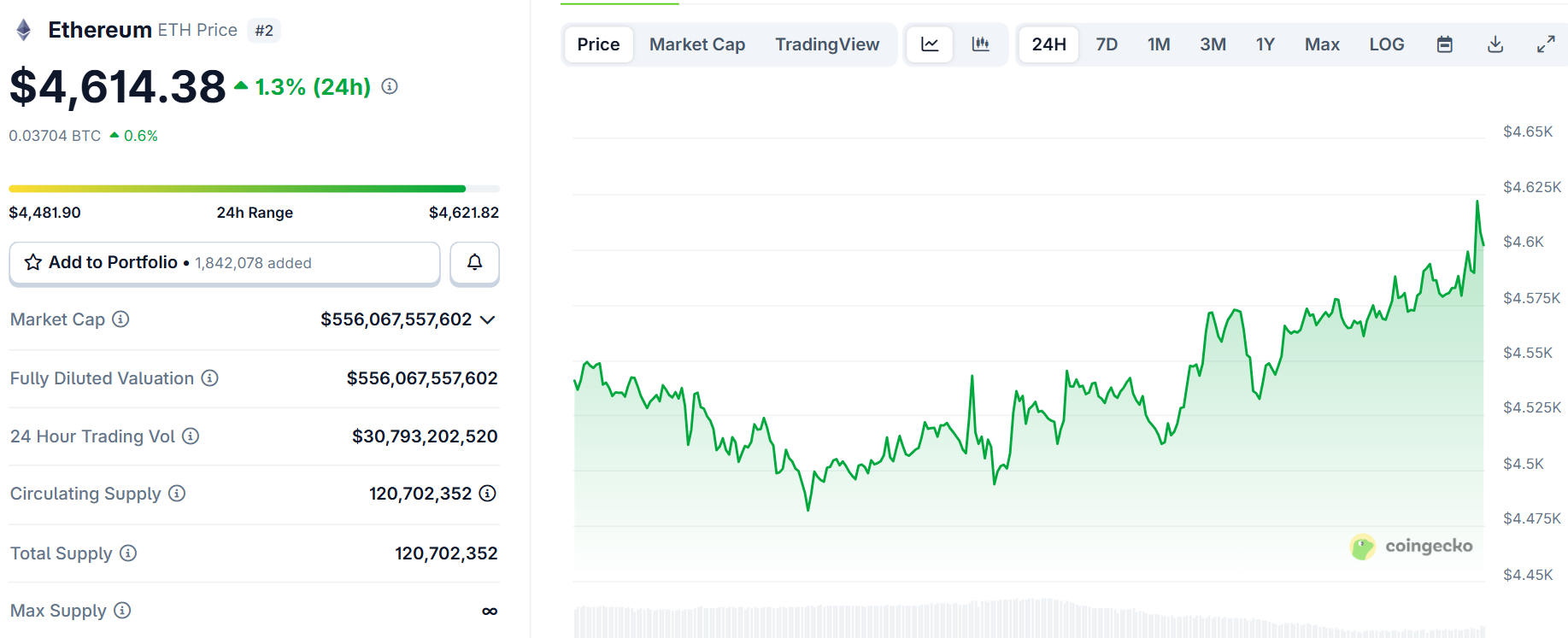This screenshot has width=1568, height=638.
Task: Open the info icon beside Circulating Supply label
Action: (x=177, y=493)
